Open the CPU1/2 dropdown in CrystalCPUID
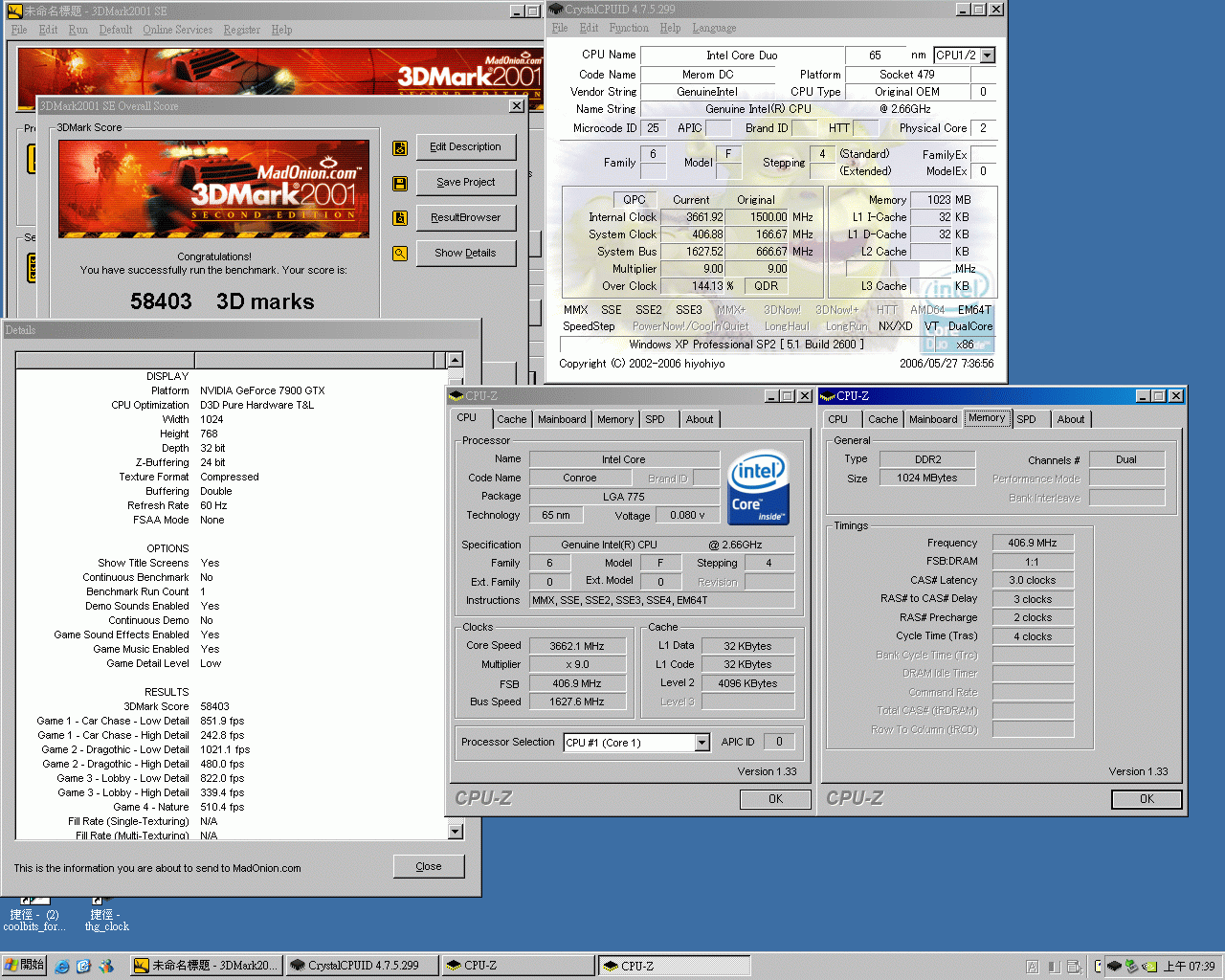This screenshot has height=980, width=1225. pyautogui.click(x=988, y=56)
